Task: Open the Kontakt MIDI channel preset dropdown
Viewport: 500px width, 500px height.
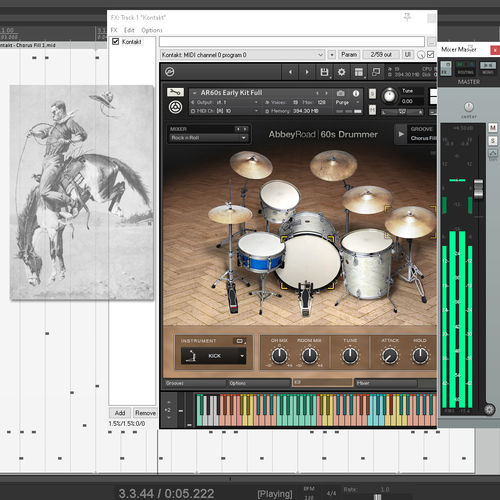Action: pos(242,55)
